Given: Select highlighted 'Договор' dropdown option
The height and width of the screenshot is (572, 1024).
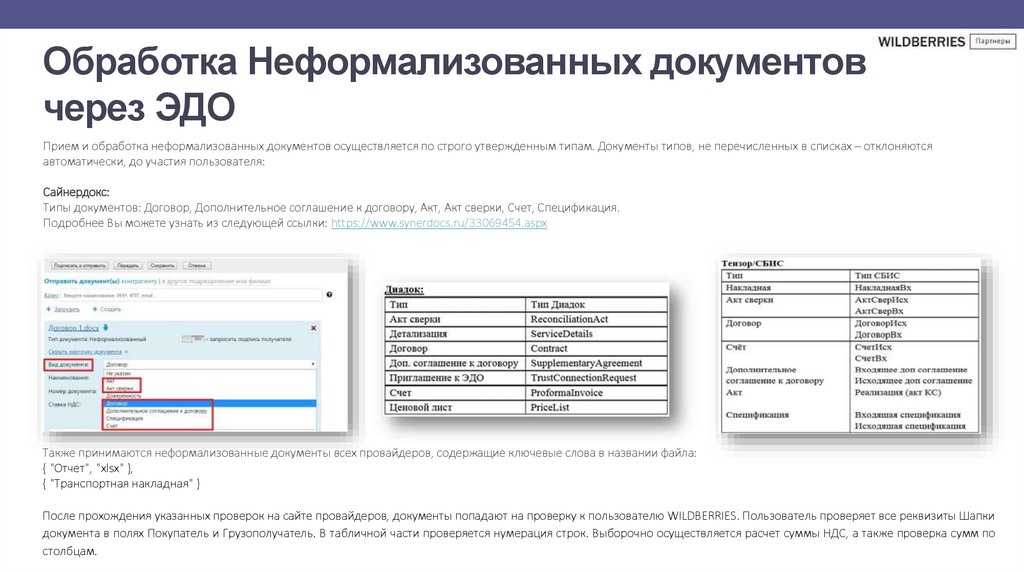Looking at the screenshot, I should [x=210, y=404].
